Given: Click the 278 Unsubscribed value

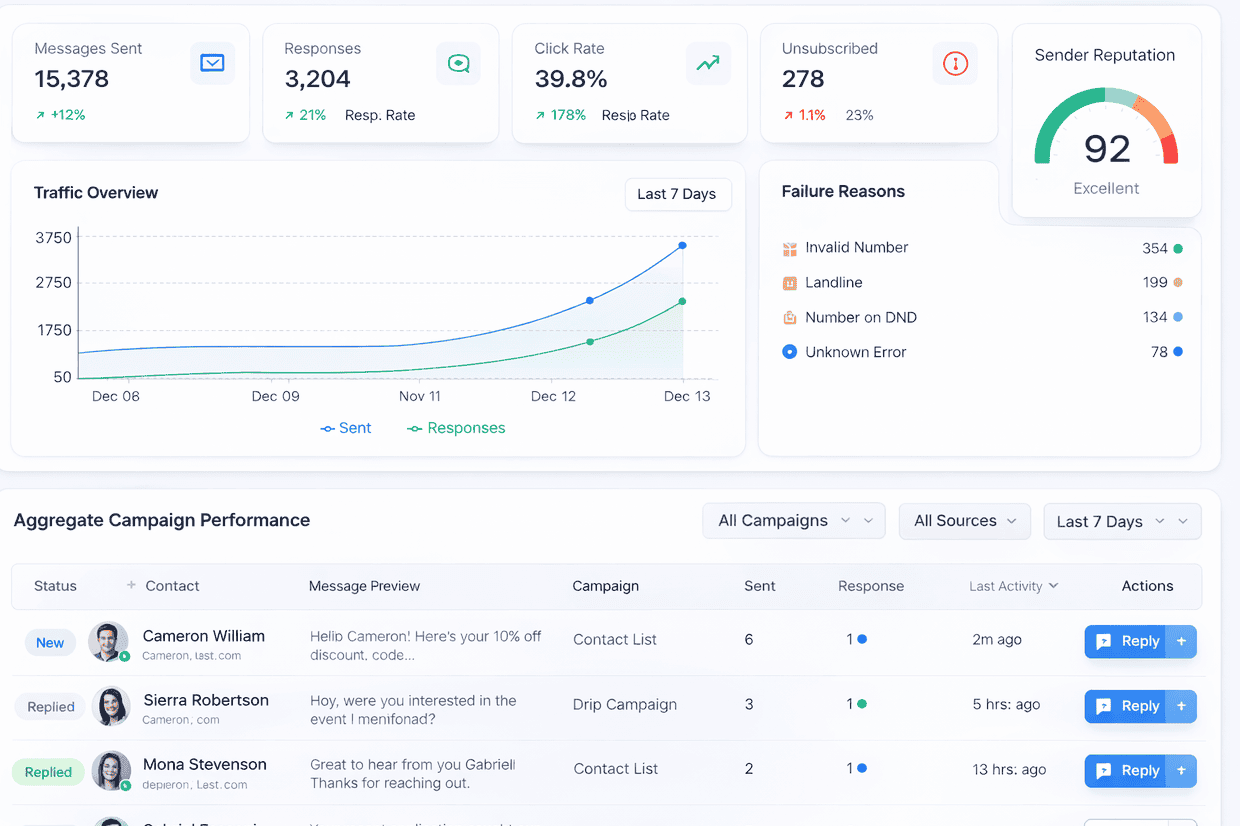Looking at the screenshot, I should coord(803,79).
